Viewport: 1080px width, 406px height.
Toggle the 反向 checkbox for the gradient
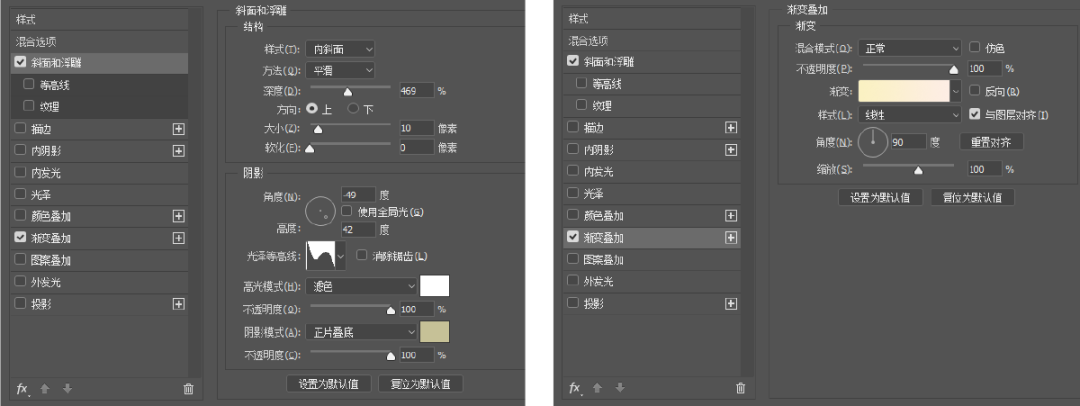pyautogui.click(x=975, y=91)
